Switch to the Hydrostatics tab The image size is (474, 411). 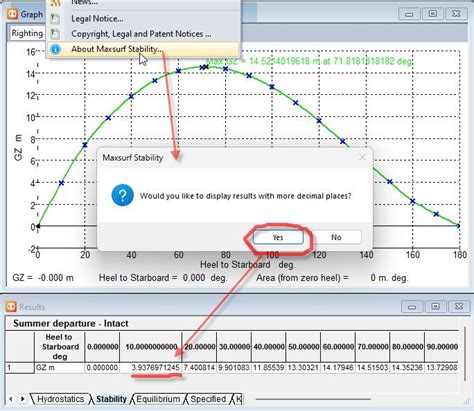60,399
